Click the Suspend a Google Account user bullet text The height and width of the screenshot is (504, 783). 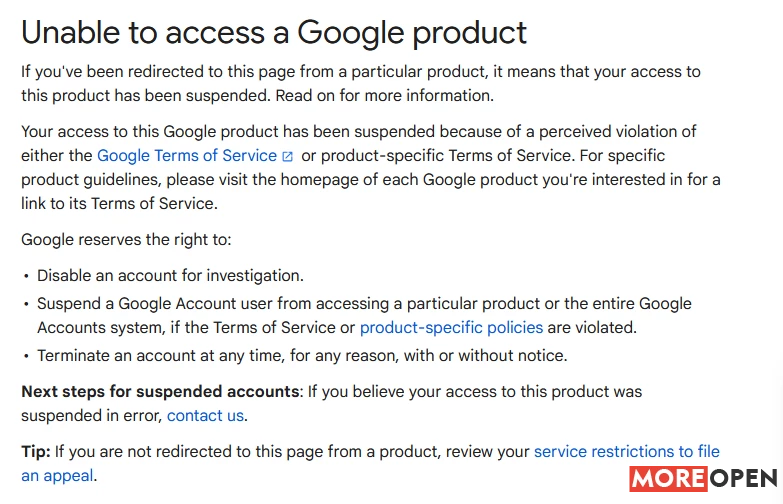pyautogui.click(x=364, y=316)
